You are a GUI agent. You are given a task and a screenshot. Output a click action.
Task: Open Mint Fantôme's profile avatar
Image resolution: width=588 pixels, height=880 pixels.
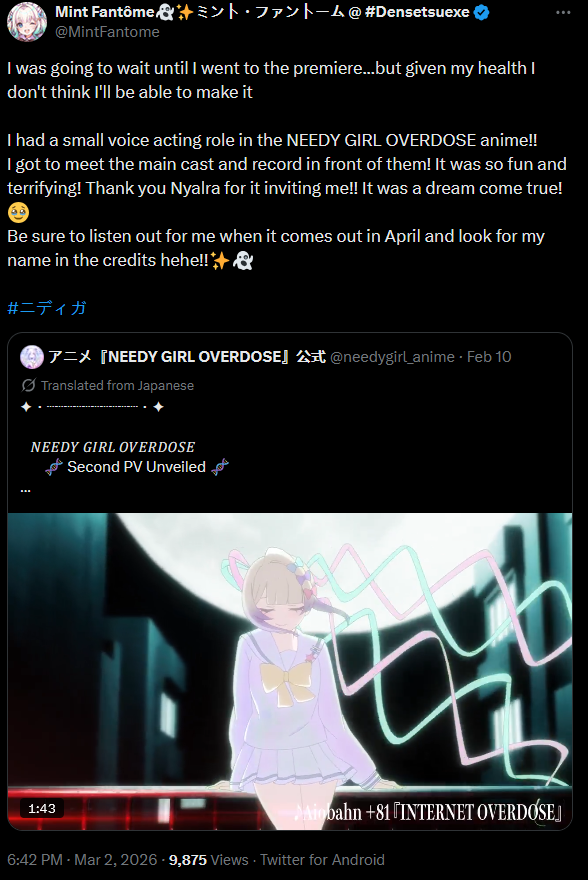(27, 21)
